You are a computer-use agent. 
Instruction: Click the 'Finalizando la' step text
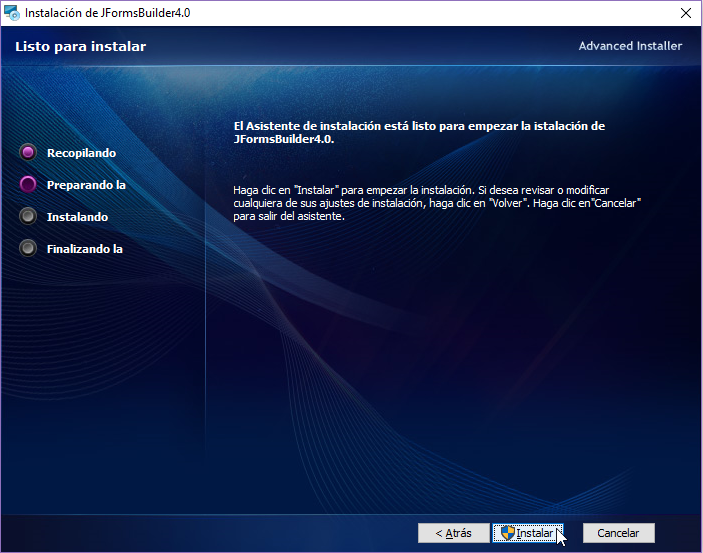pyautogui.click(x=85, y=249)
